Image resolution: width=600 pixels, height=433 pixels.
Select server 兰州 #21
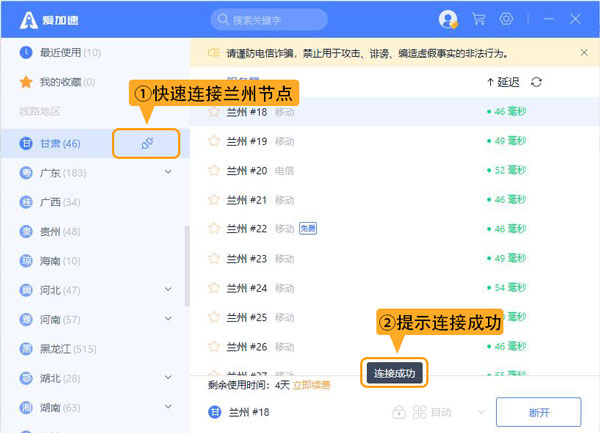(x=395, y=200)
